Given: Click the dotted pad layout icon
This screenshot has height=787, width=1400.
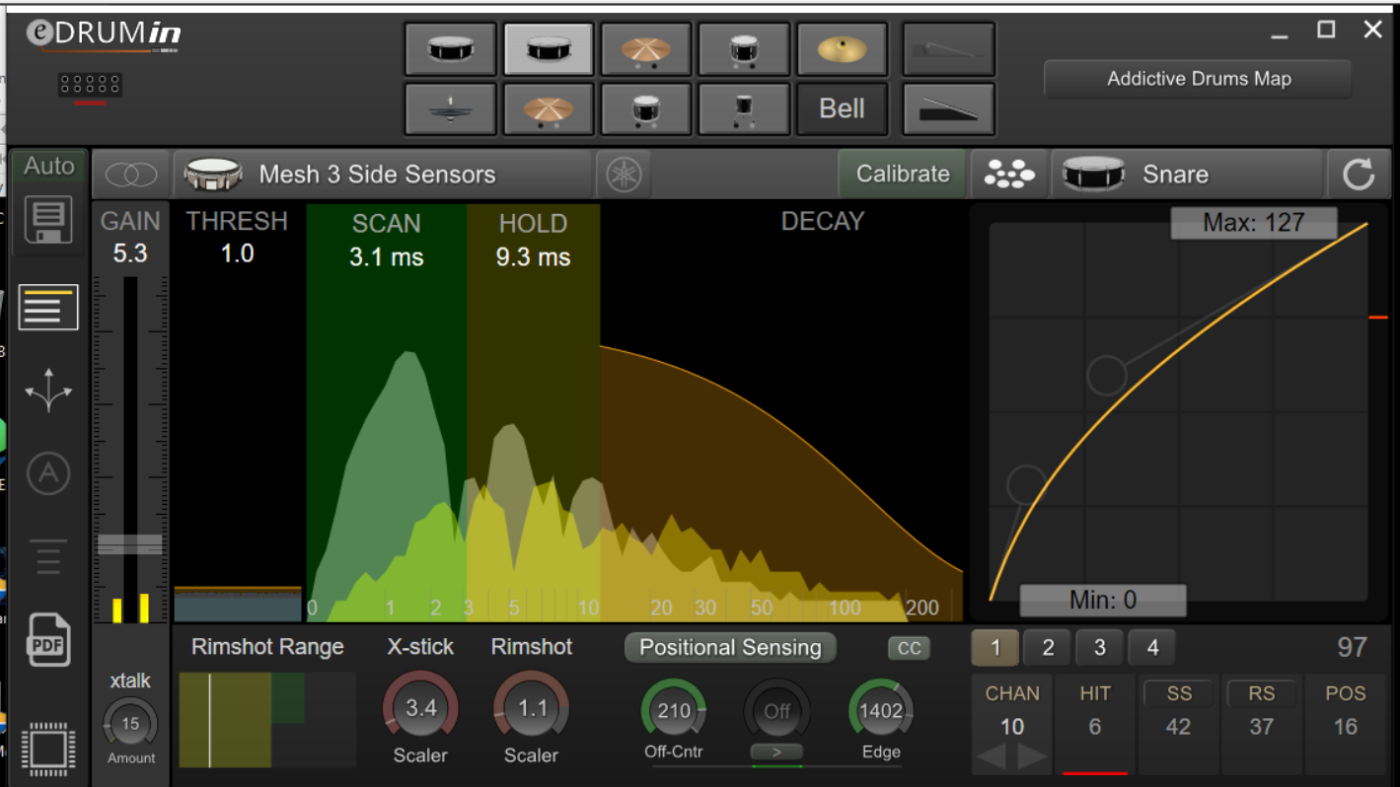Looking at the screenshot, I should [1009, 174].
